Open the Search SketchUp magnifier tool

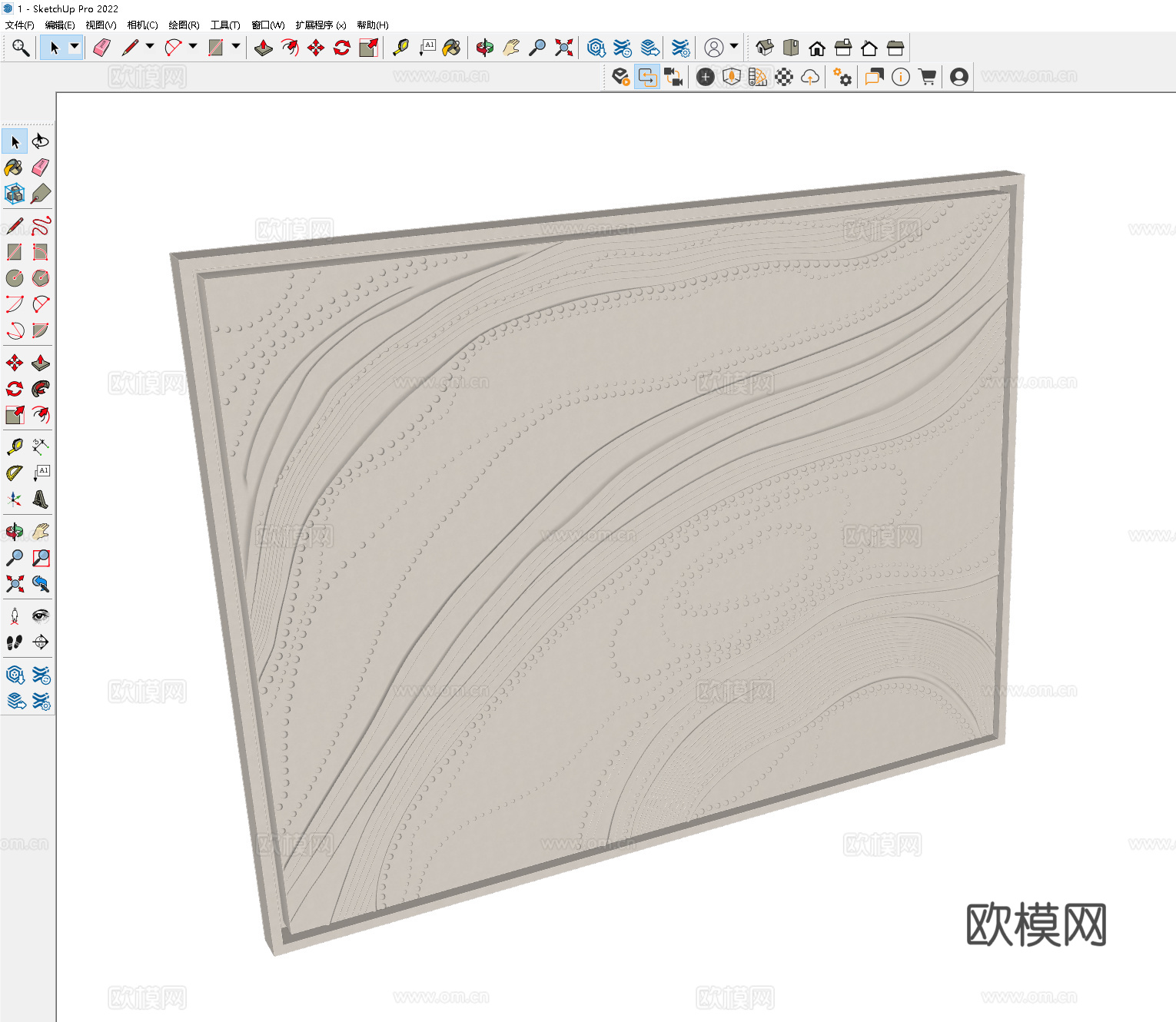(21, 48)
